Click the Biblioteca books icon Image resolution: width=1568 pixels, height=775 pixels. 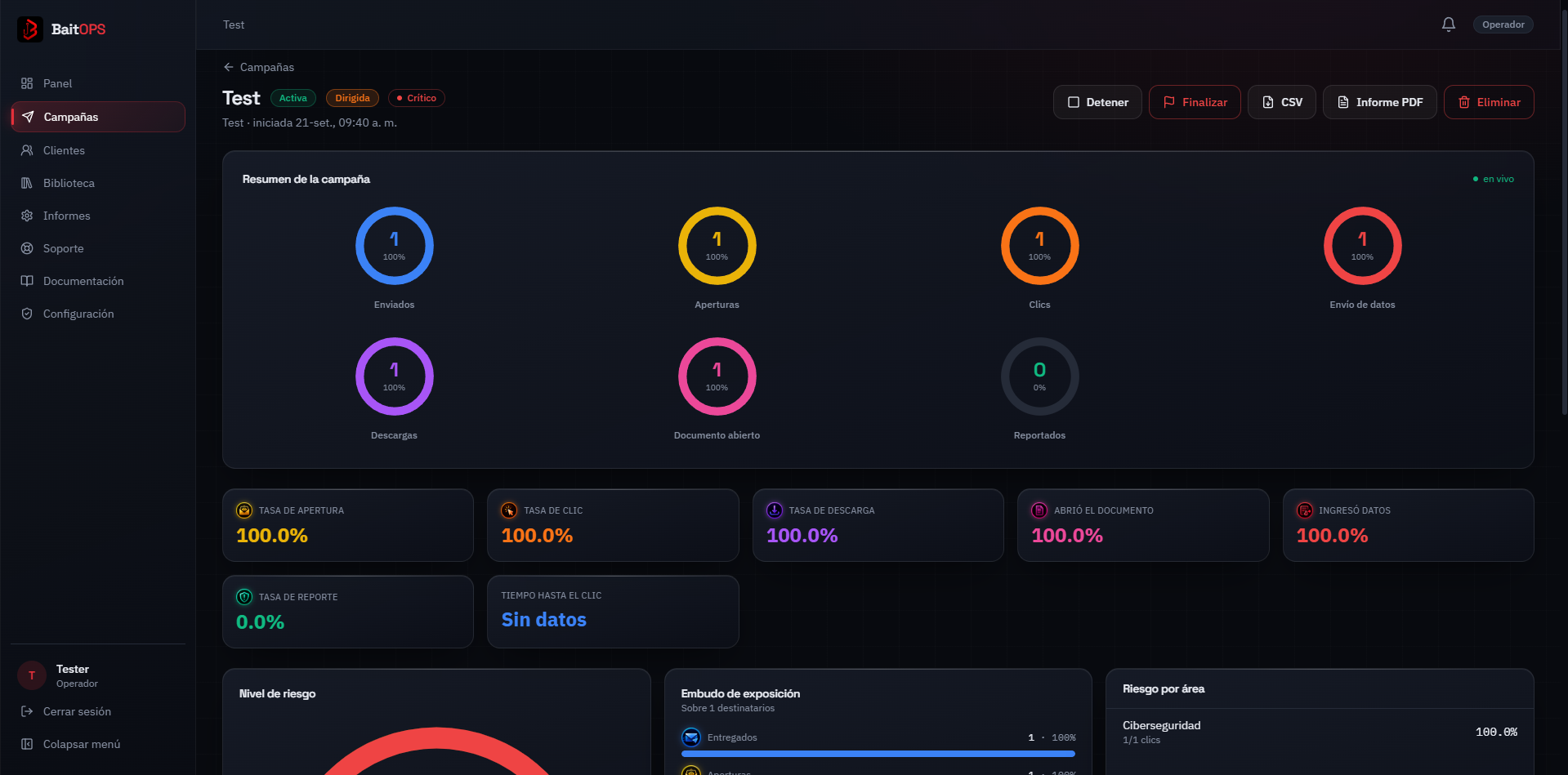point(27,183)
